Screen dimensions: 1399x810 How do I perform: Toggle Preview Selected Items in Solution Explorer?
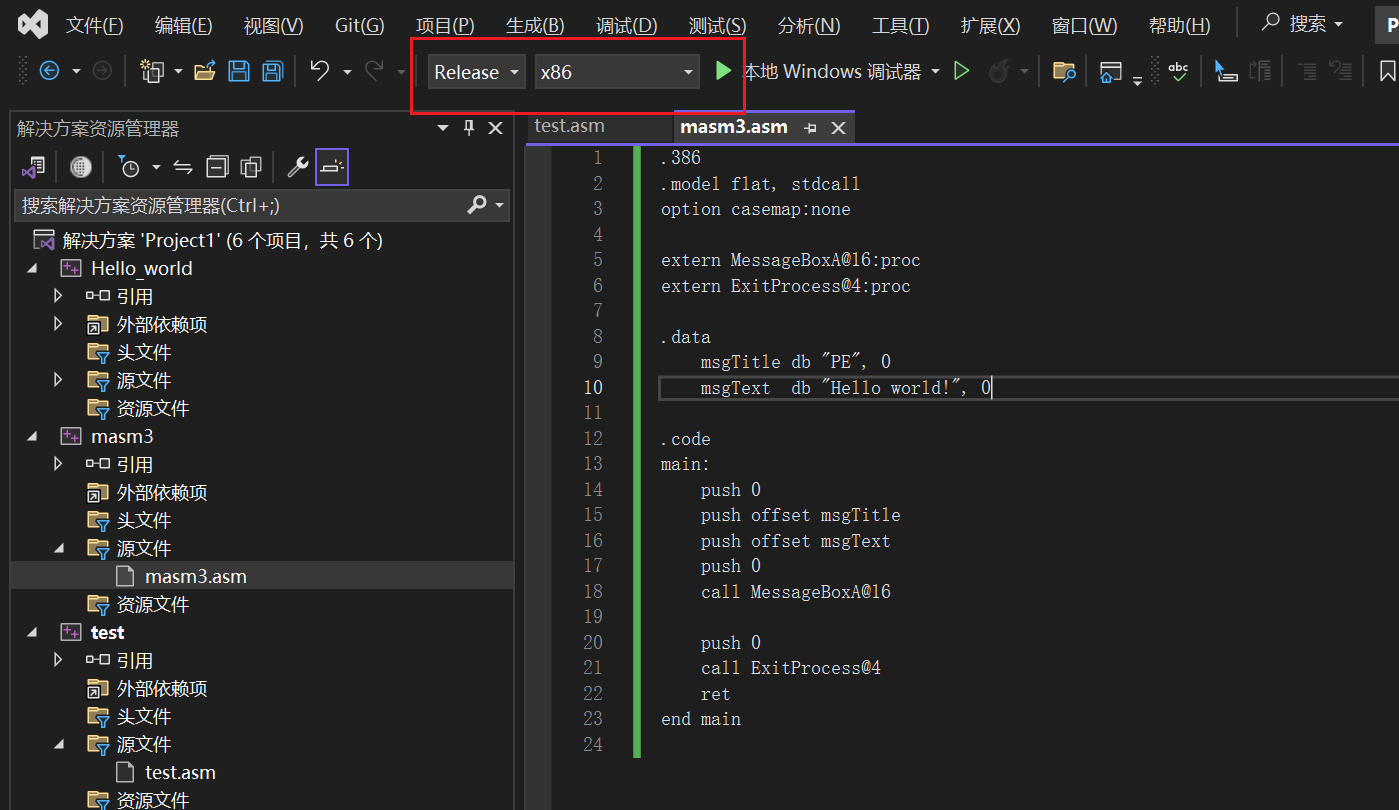click(x=332, y=167)
